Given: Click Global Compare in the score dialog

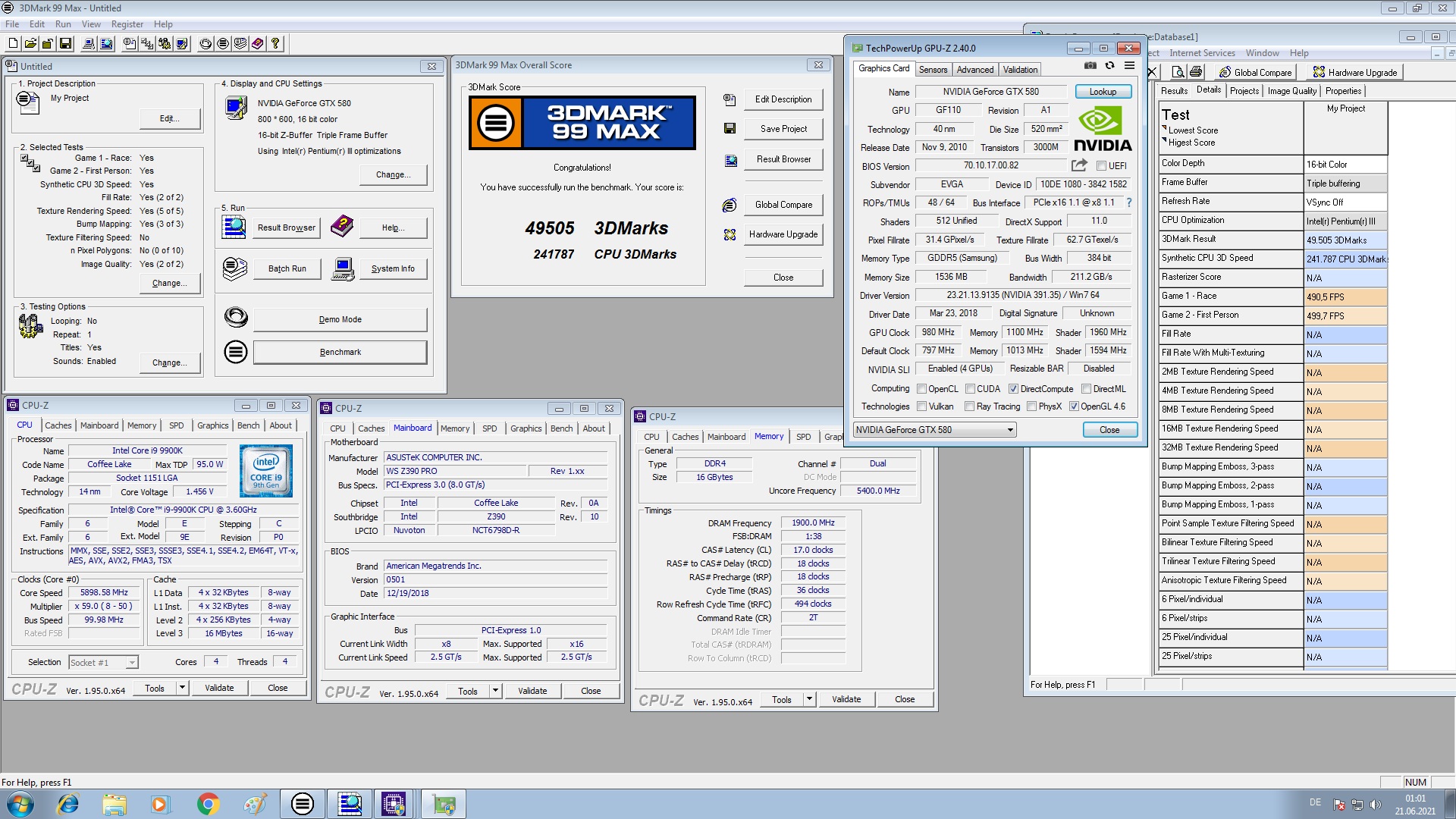Looking at the screenshot, I should pos(783,205).
